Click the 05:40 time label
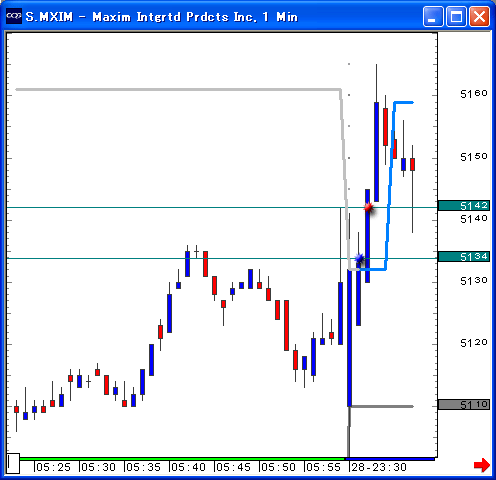Viewport: 496px width, 480px height. click(x=189, y=467)
